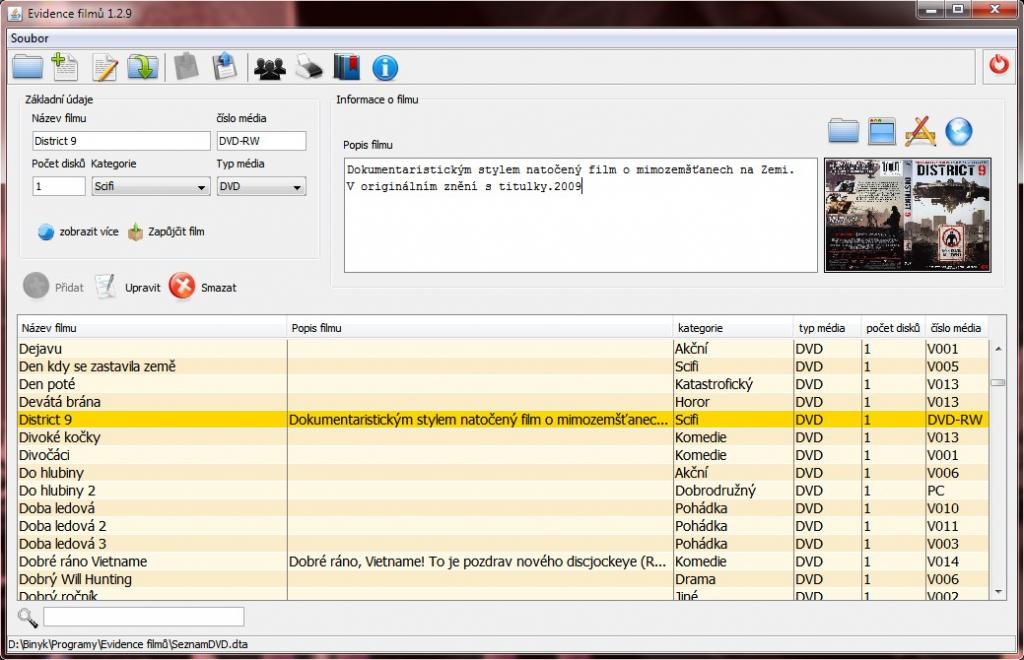The width and height of the screenshot is (1024, 660).
Task: Click the document with pencil toolbar icon
Action: pos(104,67)
